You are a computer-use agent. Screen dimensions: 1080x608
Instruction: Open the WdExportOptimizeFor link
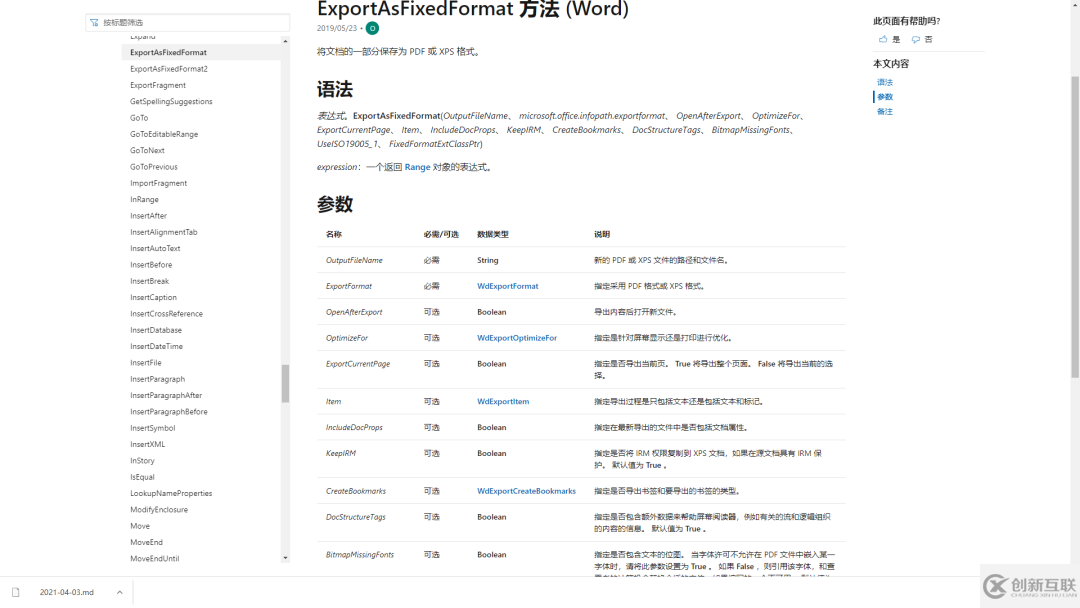coord(517,338)
